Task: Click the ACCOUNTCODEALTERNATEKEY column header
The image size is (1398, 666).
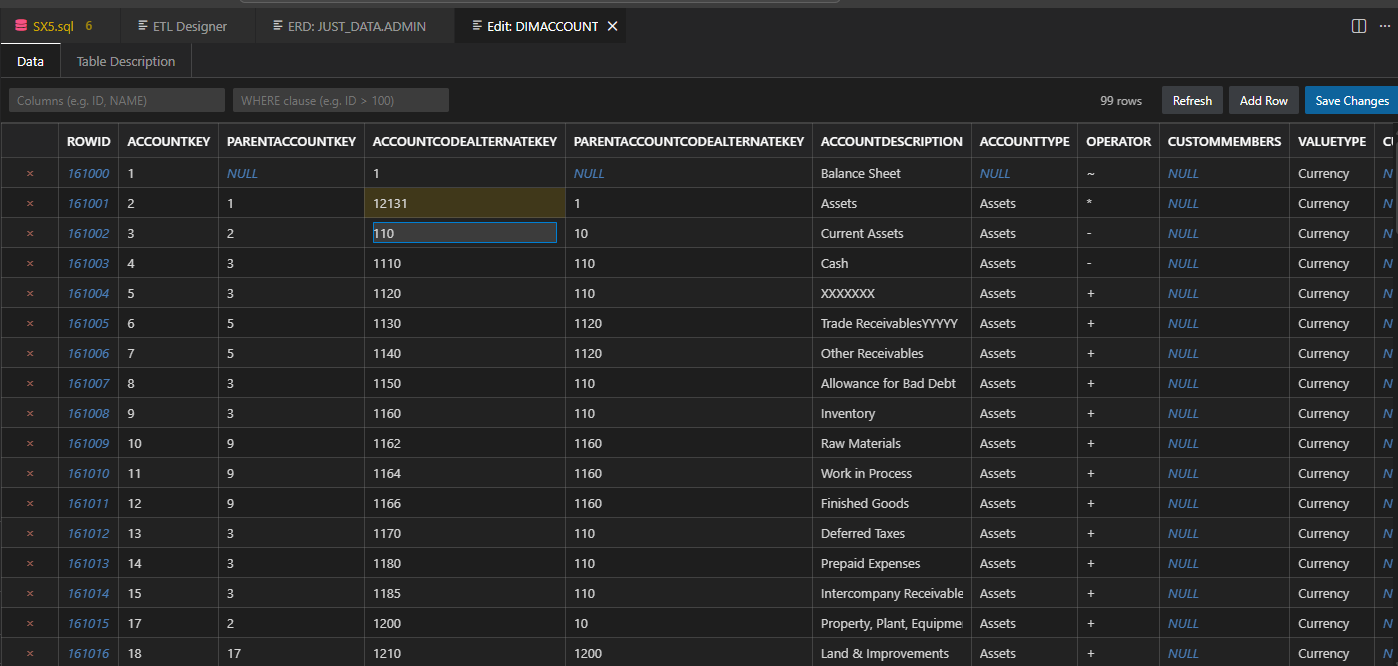Action: pos(465,141)
